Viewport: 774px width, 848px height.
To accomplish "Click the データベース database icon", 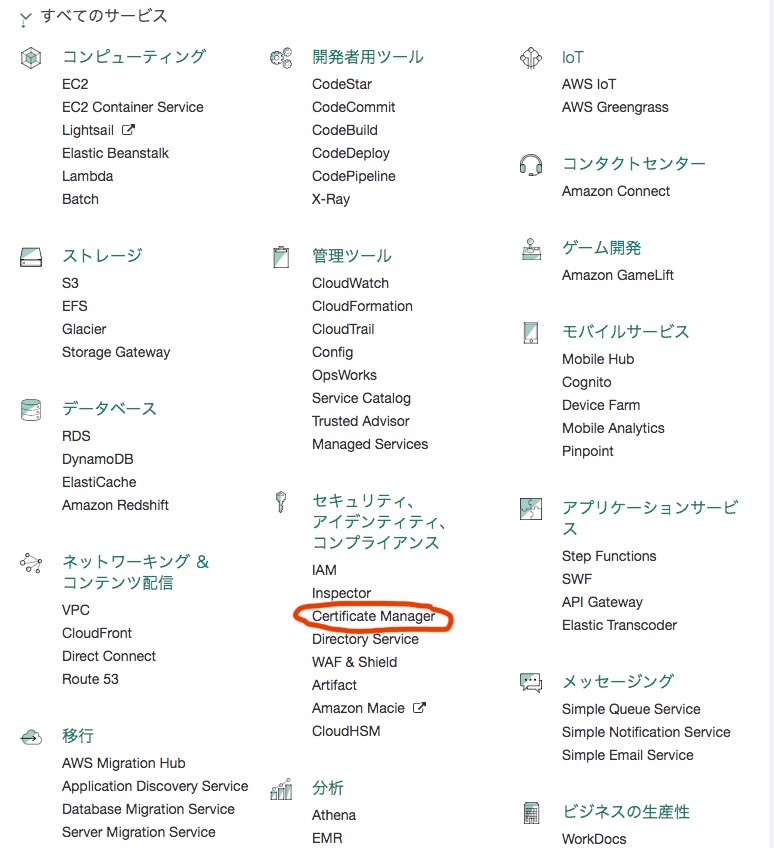I will tap(30, 409).
